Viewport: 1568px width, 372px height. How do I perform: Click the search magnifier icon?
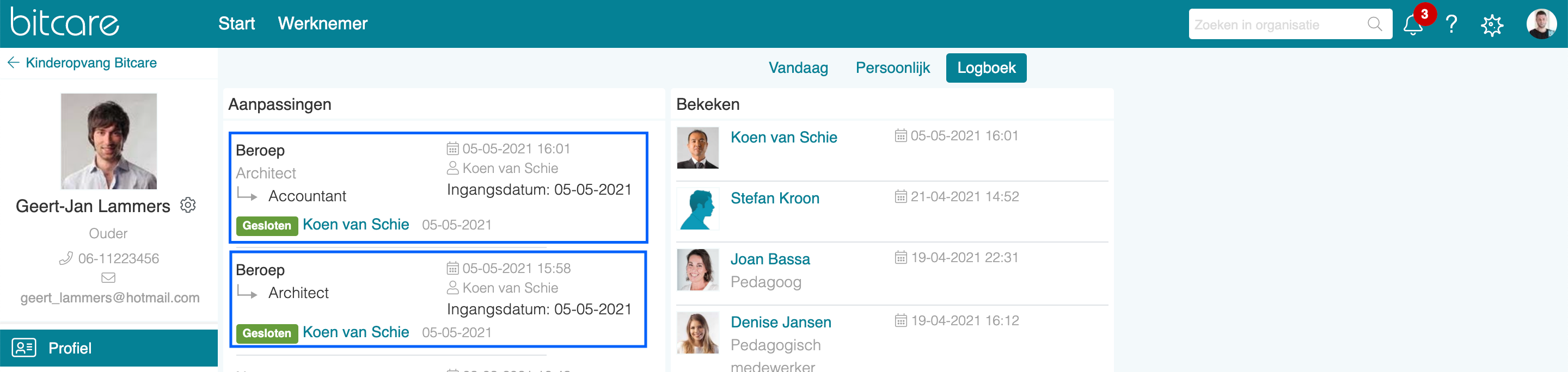point(1374,24)
